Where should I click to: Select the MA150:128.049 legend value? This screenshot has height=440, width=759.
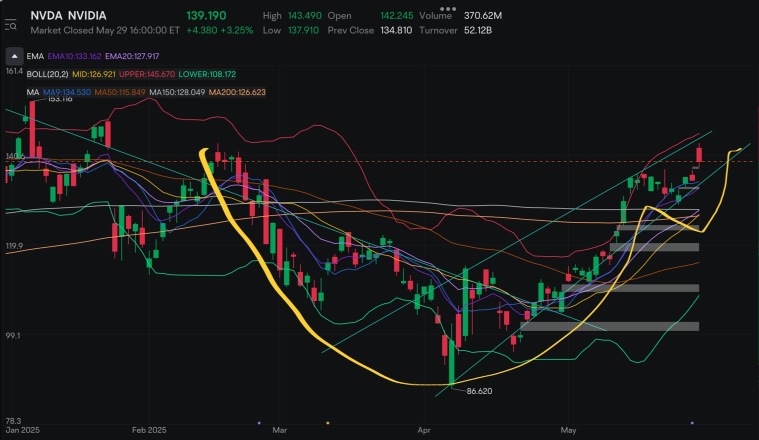point(177,92)
